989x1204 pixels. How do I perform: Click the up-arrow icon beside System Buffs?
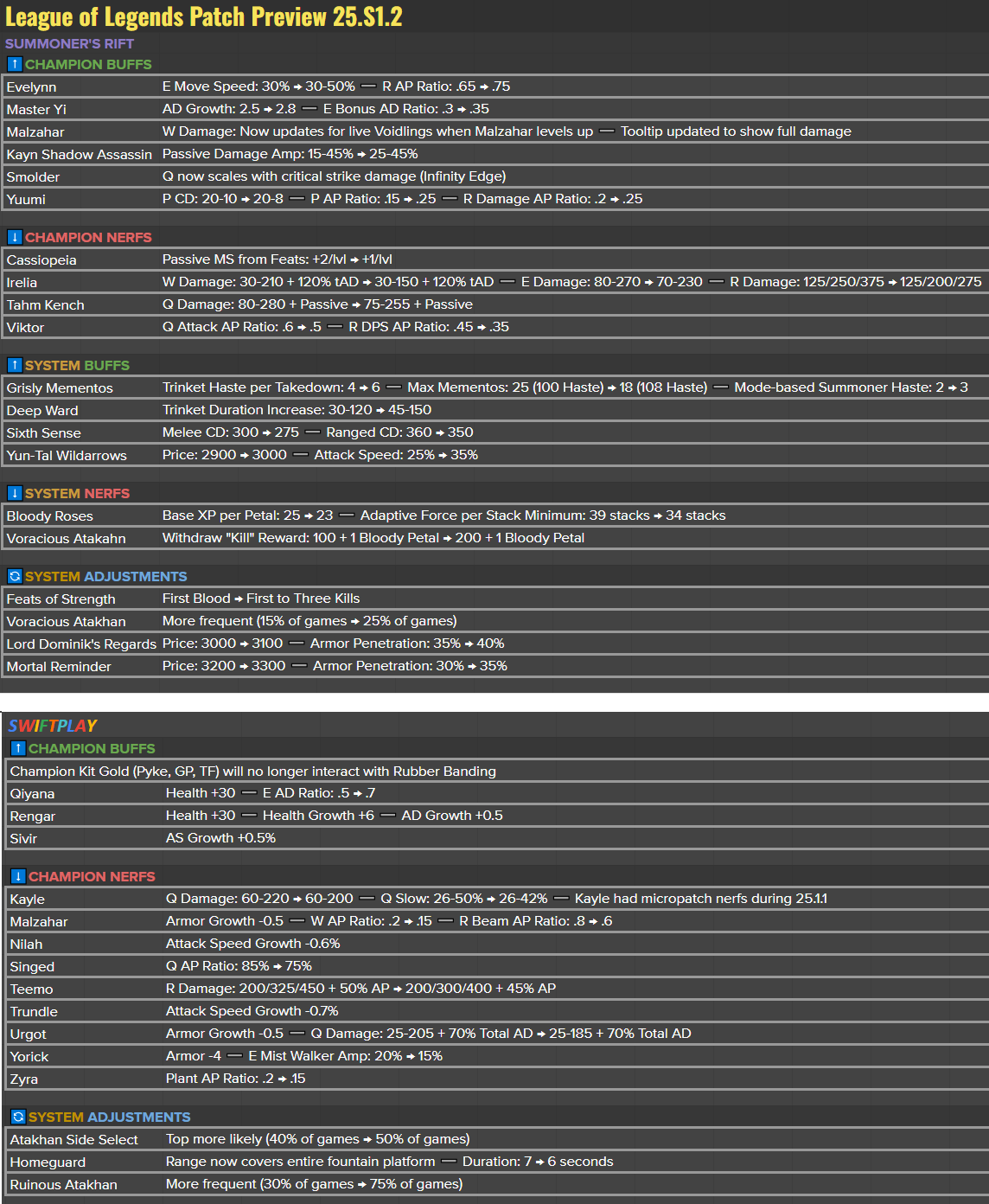(x=15, y=365)
